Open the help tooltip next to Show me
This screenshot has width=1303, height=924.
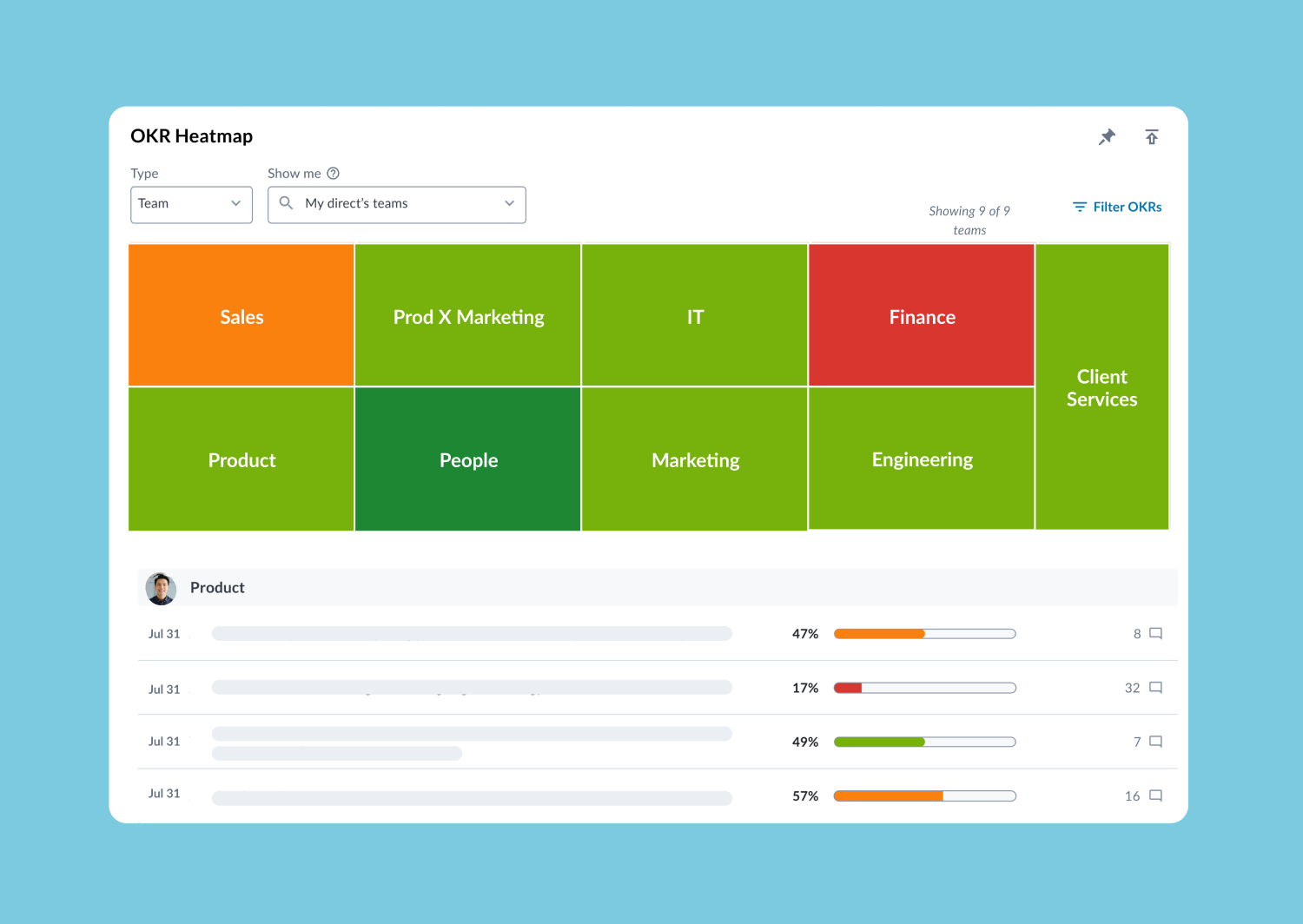click(334, 173)
